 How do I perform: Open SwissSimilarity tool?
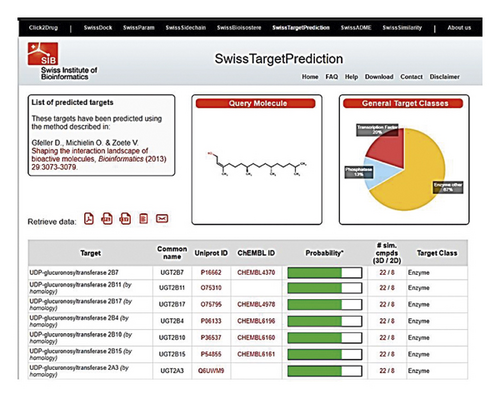pos(402,28)
